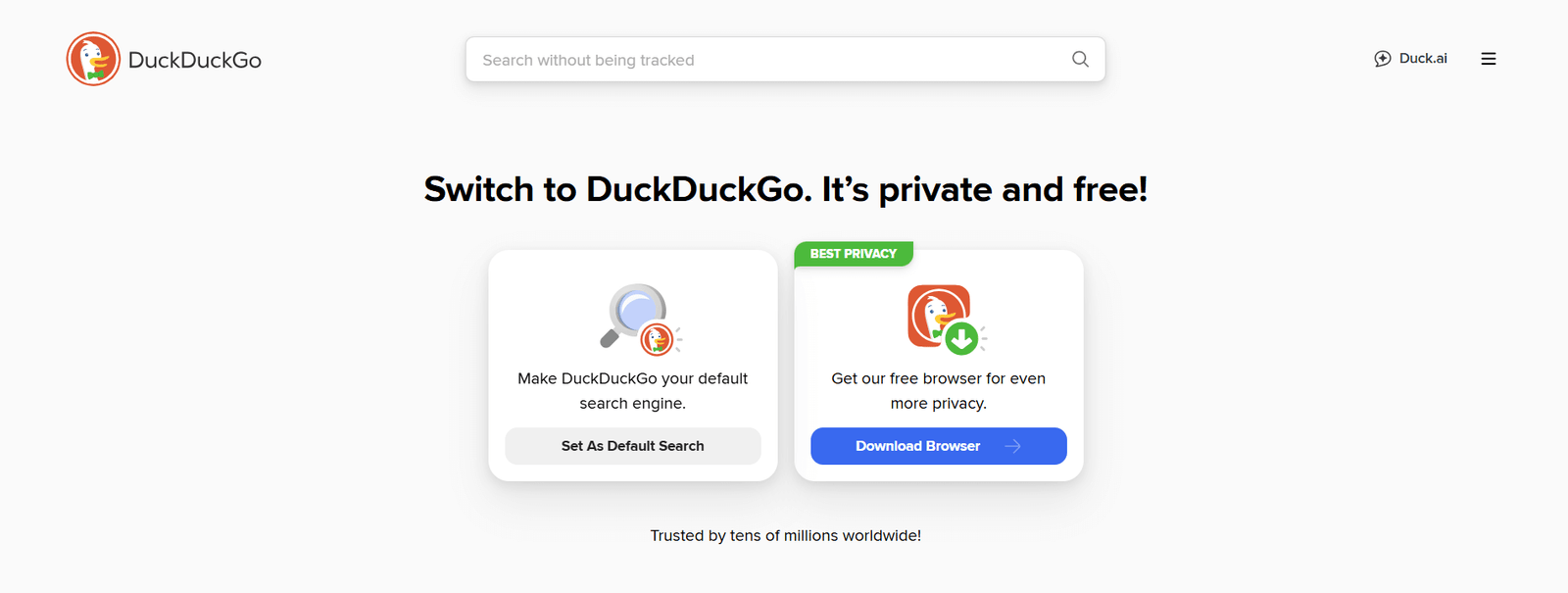Viewport: 1568px width, 593px height.
Task: Click the DuckDuckGo duck logo icon
Action: pos(93,59)
